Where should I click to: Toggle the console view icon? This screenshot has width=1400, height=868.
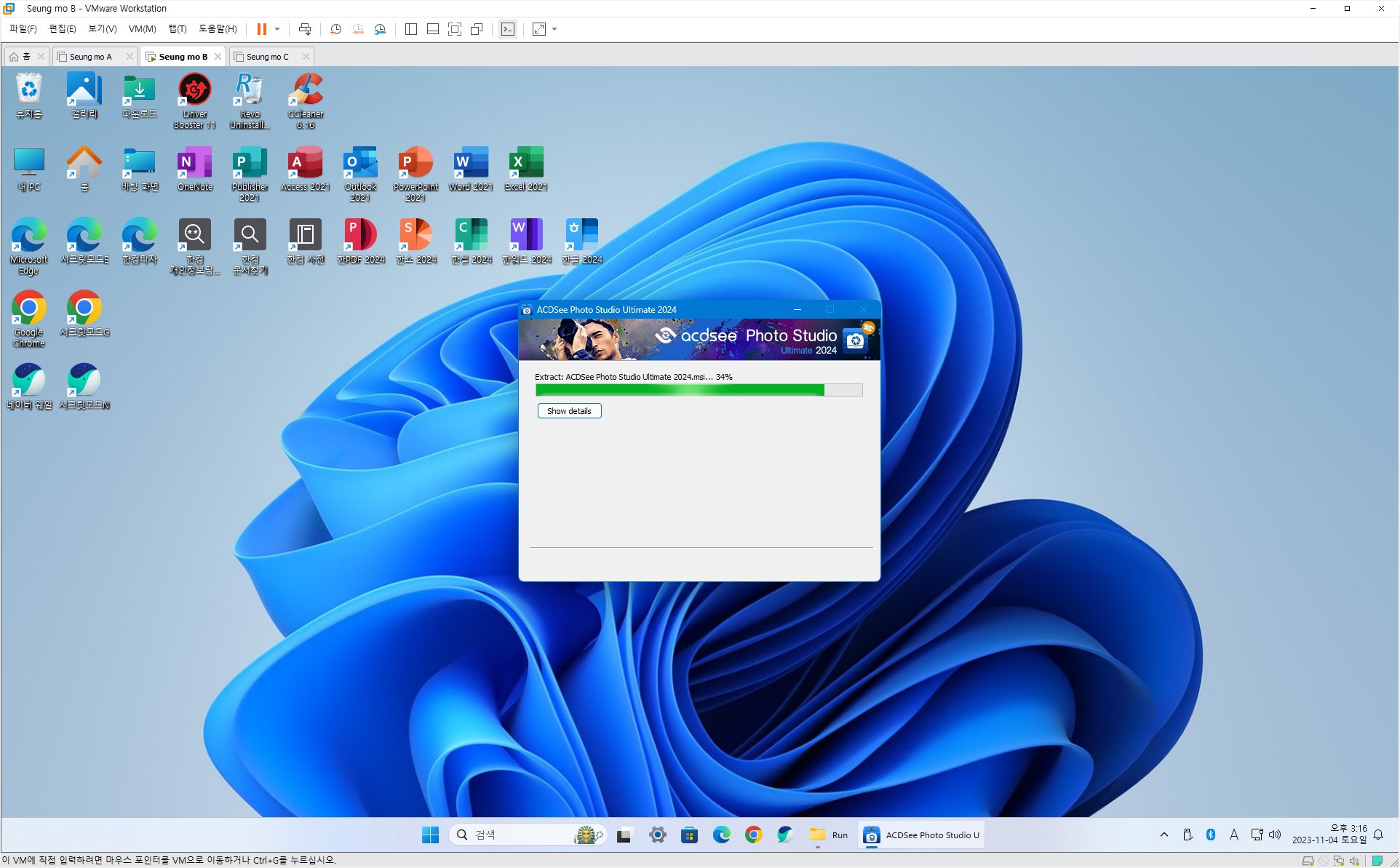tap(508, 29)
